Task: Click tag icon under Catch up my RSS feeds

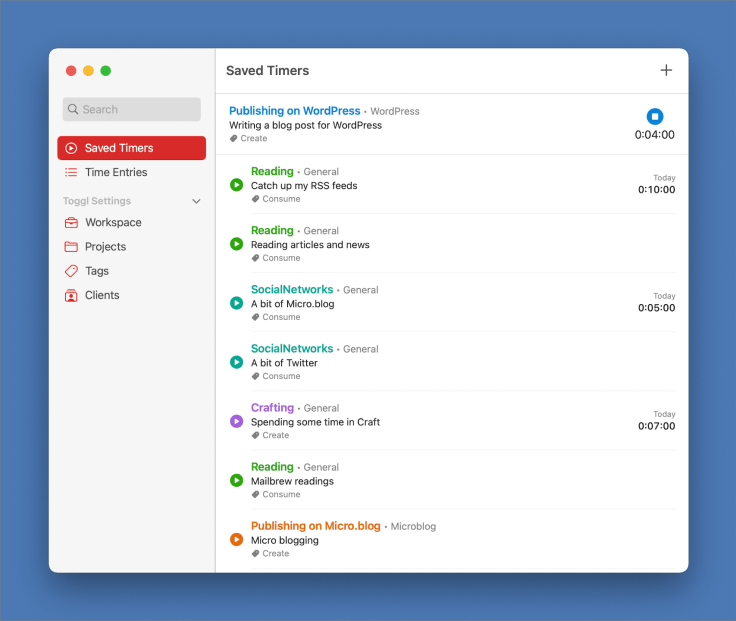Action: point(255,199)
